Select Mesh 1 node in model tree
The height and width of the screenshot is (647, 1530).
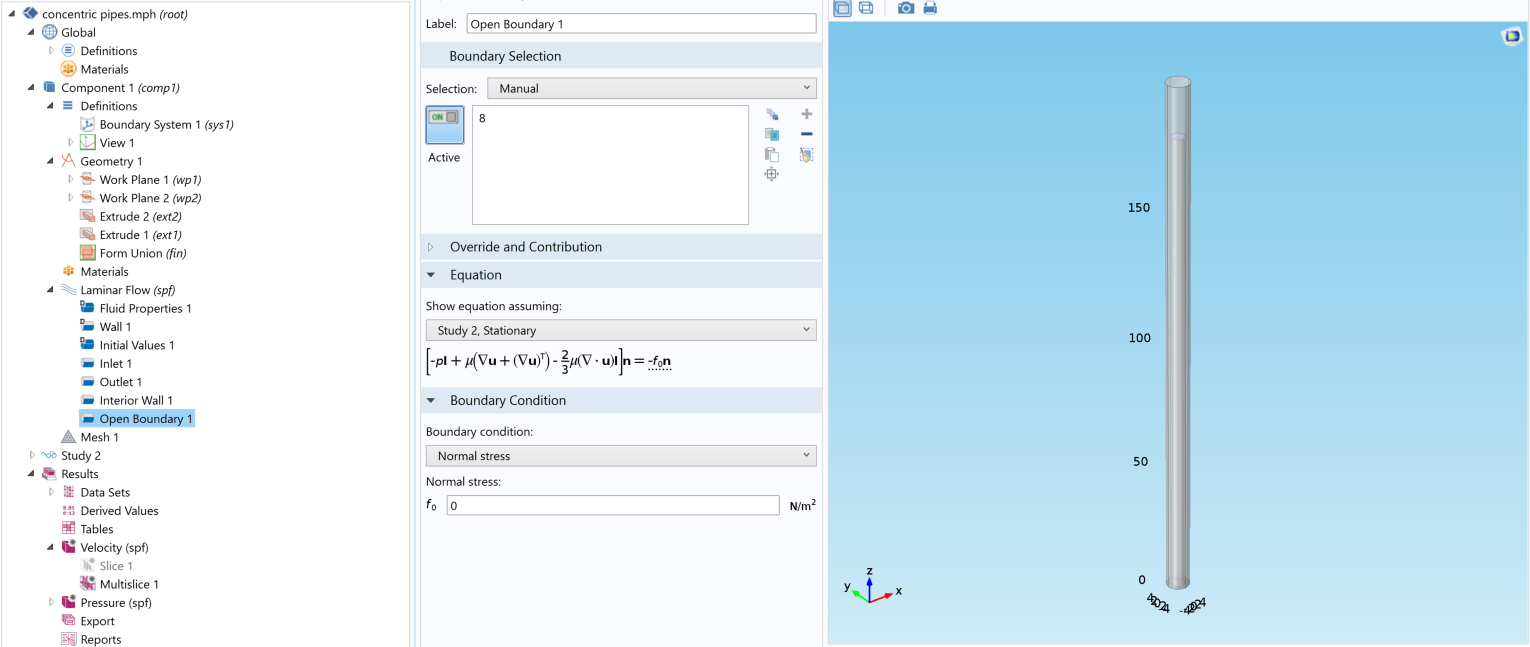click(x=99, y=437)
